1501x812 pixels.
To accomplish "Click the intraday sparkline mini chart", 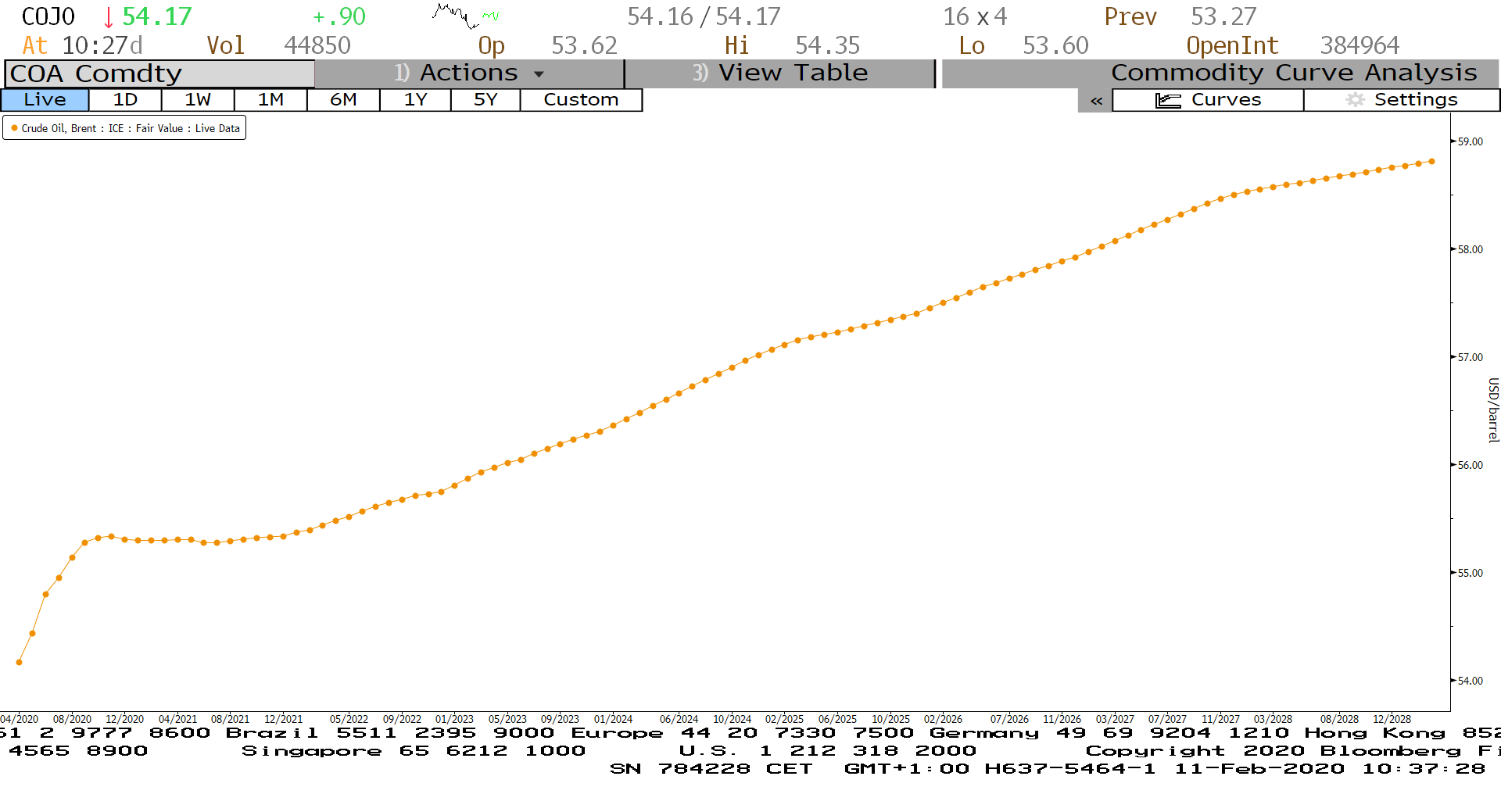I will click(x=466, y=16).
